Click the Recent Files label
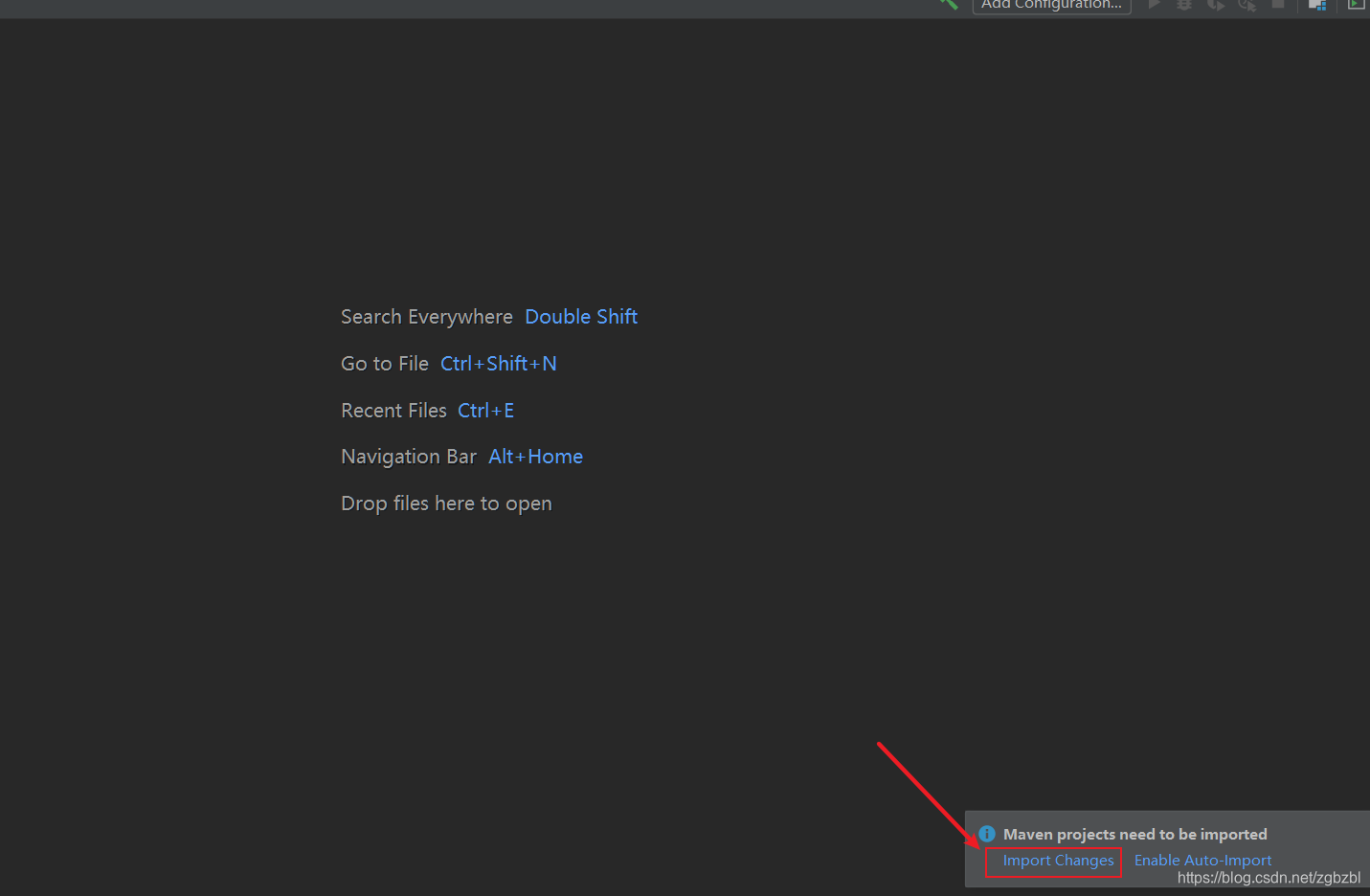1370x896 pixels. (x=393, y=411)
